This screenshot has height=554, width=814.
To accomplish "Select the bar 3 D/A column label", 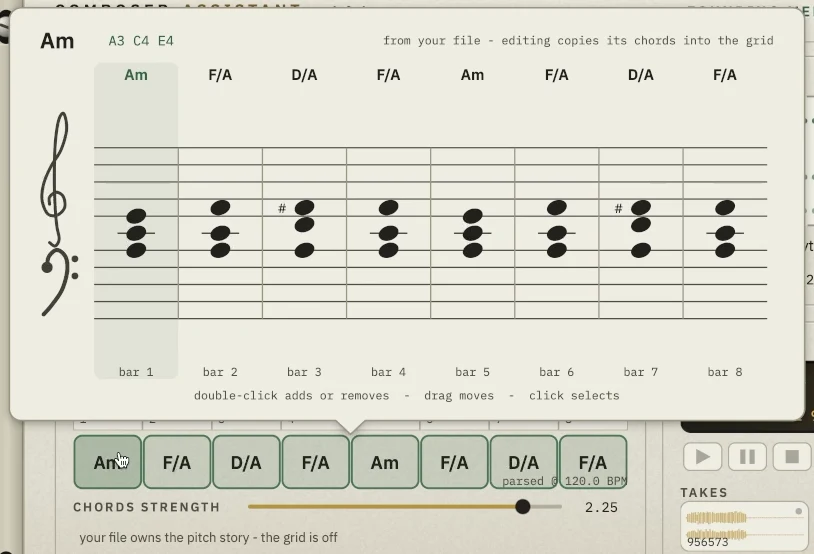I will (304, 75).
